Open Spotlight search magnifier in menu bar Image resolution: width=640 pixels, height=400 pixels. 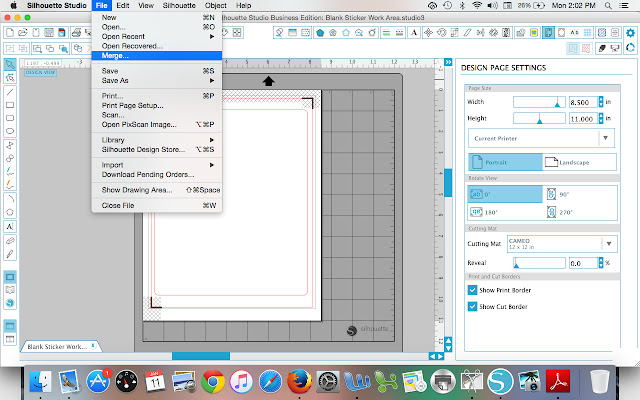[x=608, y=5]
